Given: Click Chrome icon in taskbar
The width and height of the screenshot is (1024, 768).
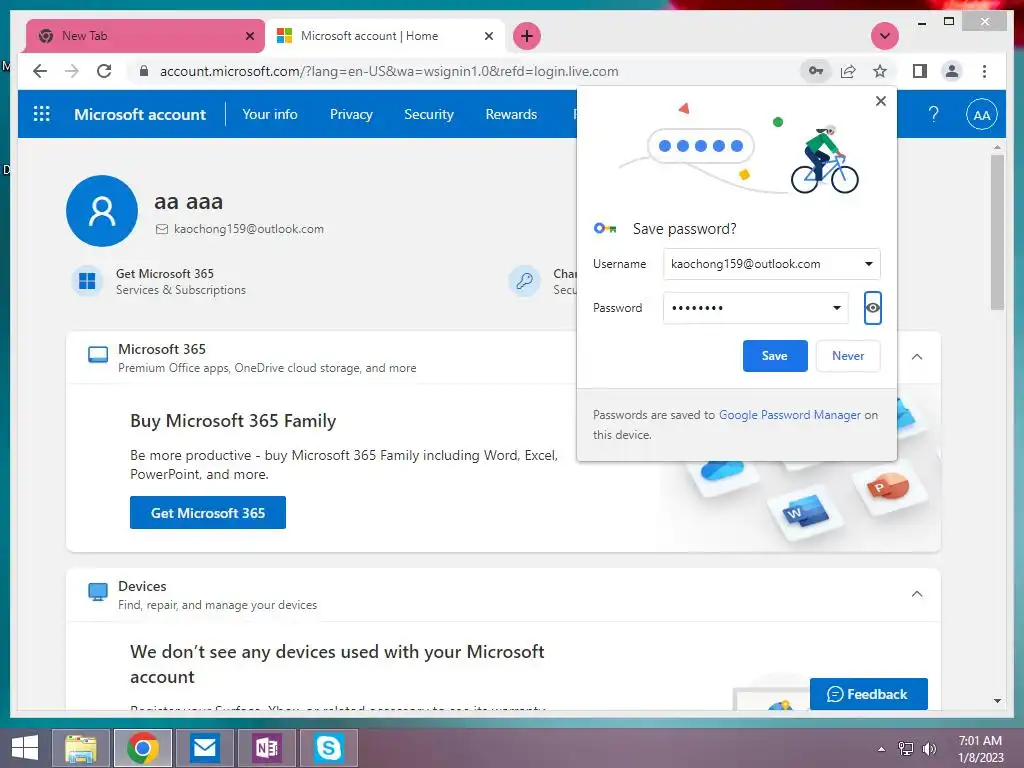Looking at the screenshot, I should click(143, 748).
